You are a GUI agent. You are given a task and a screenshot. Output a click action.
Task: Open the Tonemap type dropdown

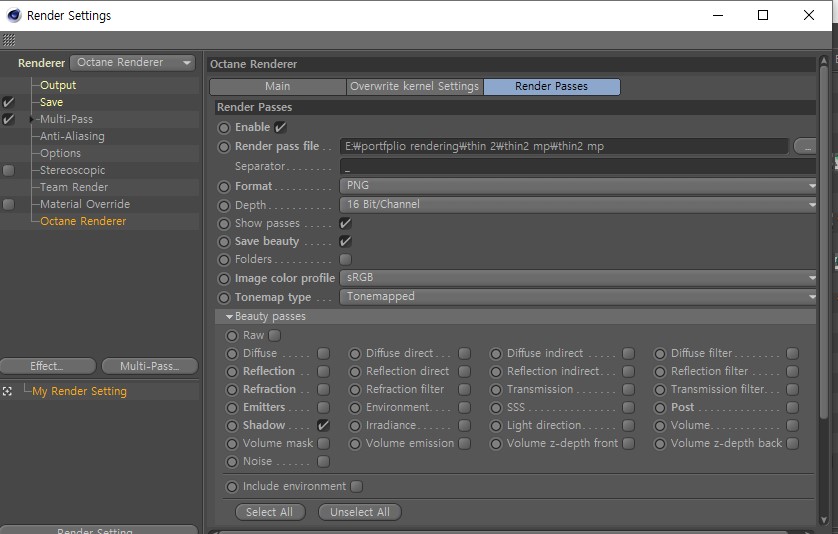578,296
